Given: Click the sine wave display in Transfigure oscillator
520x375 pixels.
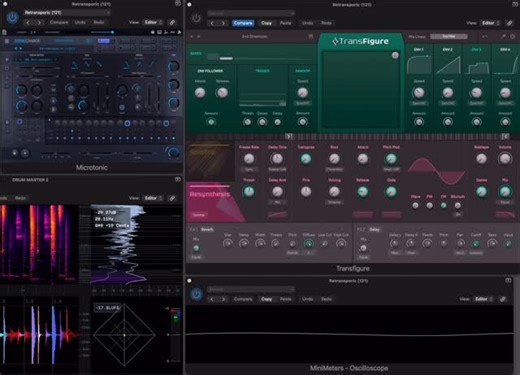Looking at the screenshot, I should [436, 171].
